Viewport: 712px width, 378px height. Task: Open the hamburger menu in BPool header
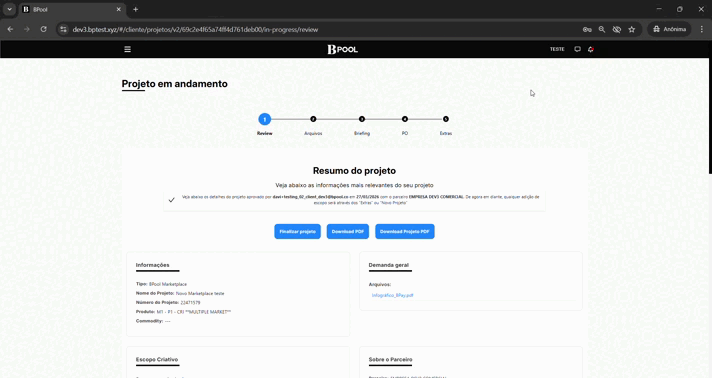[128, 49]
